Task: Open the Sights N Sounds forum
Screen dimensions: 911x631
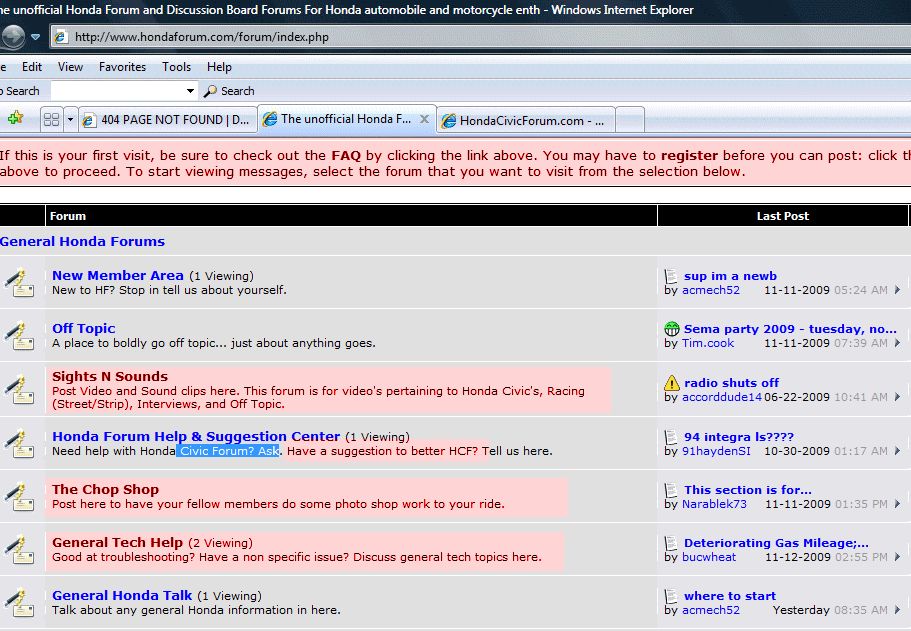Action: (110, 377)
